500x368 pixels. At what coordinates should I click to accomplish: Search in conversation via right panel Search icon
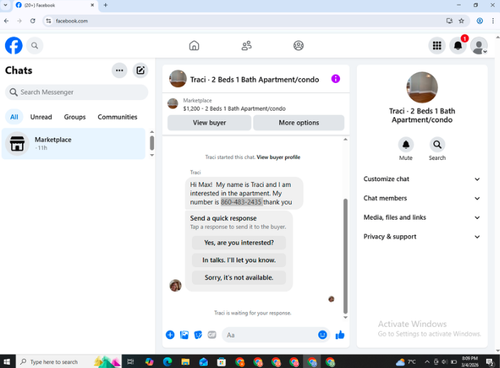click(437, 145)
